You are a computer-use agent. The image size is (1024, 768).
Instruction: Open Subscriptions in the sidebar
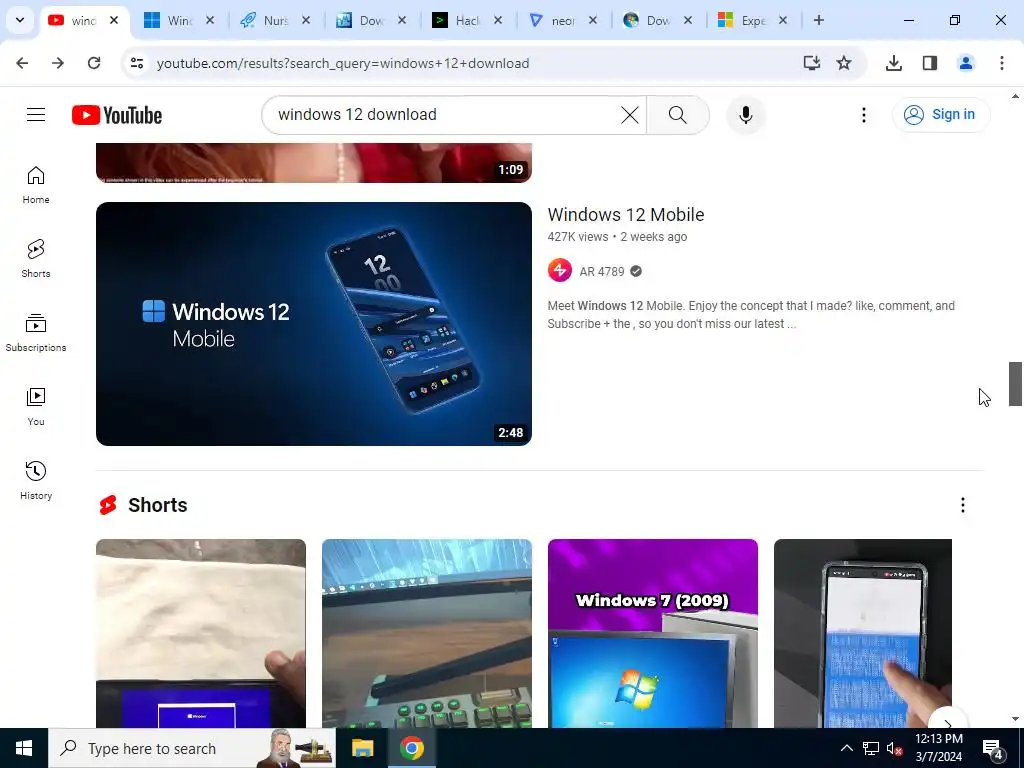coord(36,332)
